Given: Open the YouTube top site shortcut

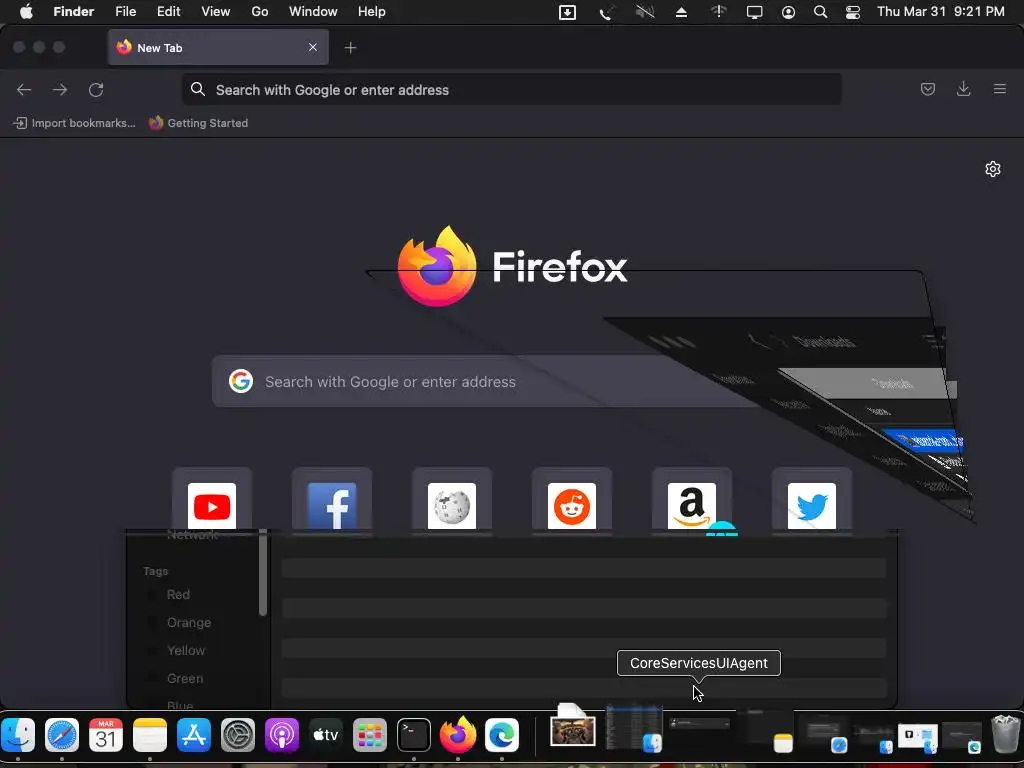Looking at the screenshot, I should coord(212,502).
